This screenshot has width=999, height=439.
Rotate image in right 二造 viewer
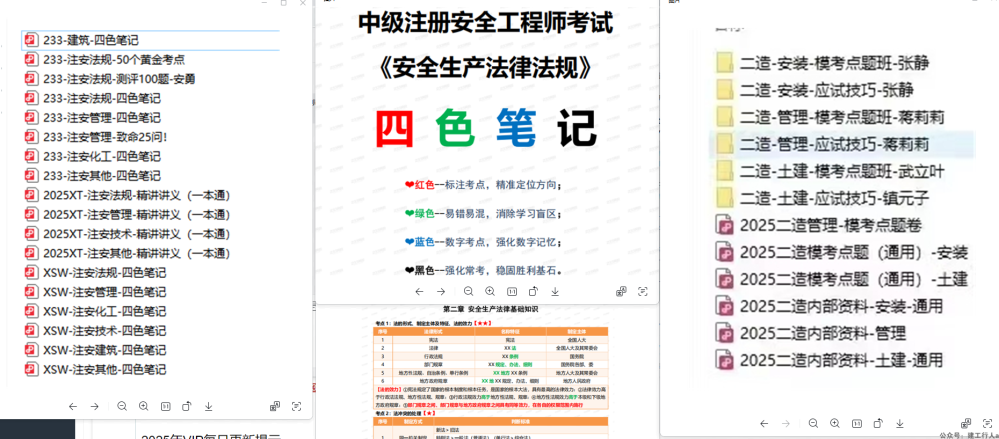point(879,423)
